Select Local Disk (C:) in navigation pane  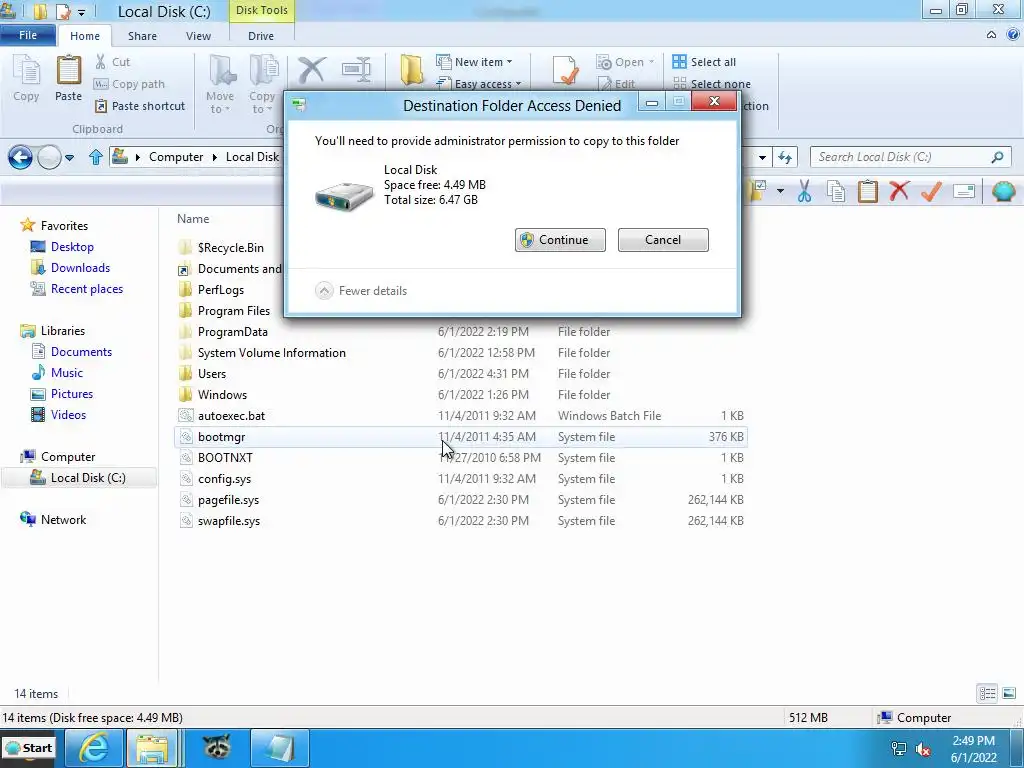(78, 478)
